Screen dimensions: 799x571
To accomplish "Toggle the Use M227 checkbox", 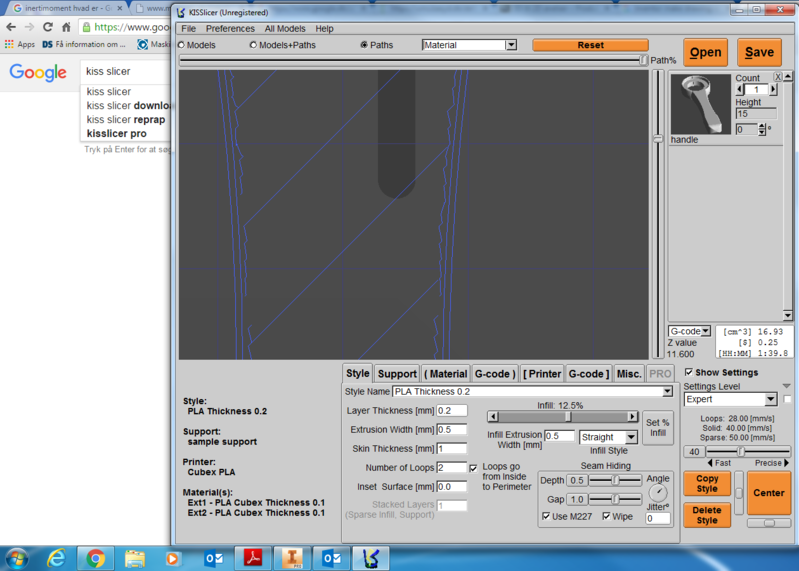I will 546,516.
